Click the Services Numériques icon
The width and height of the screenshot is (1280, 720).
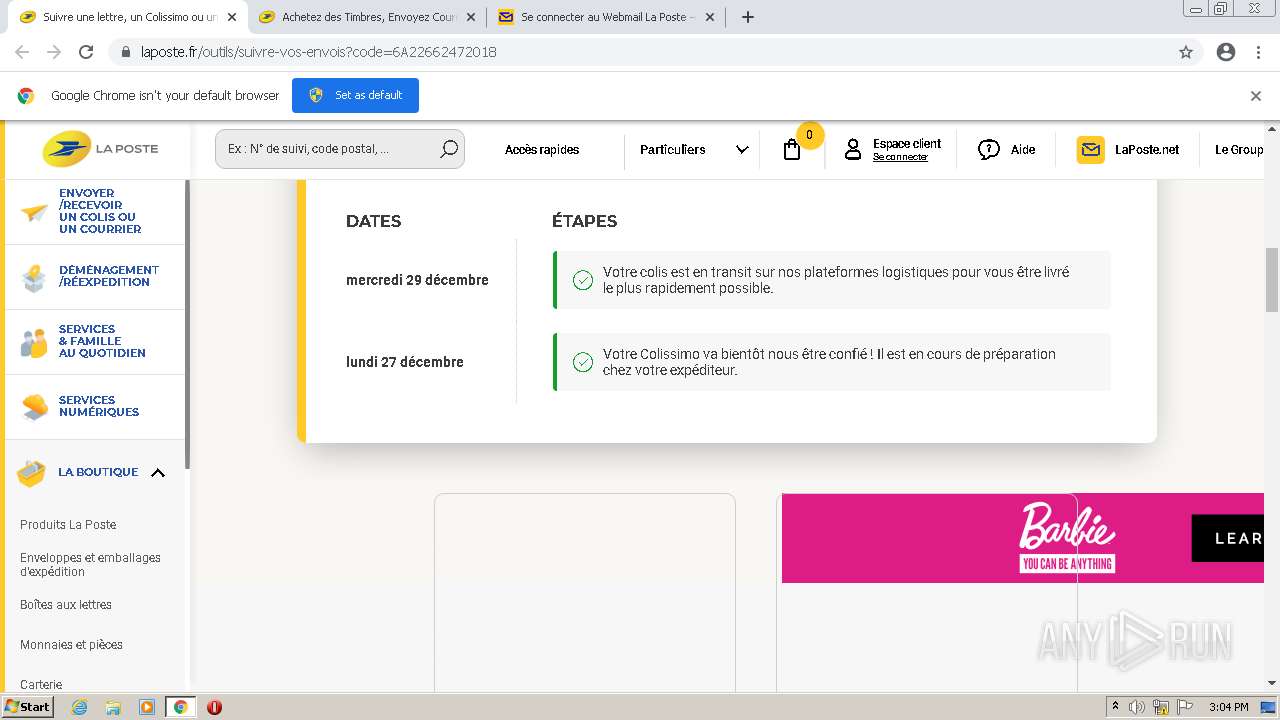(34, 407)
